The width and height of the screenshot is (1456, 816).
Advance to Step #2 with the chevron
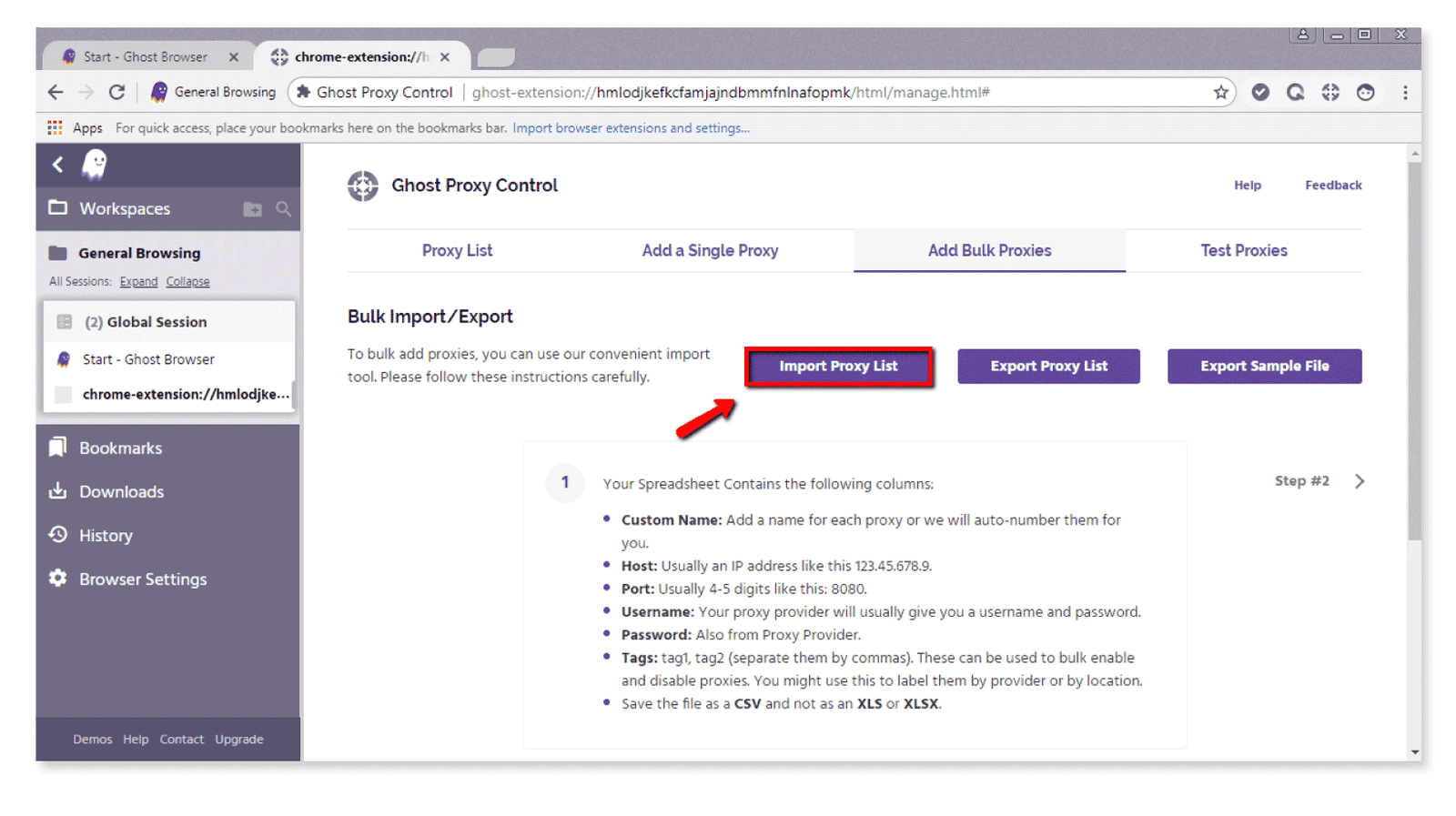[1360, 481]
